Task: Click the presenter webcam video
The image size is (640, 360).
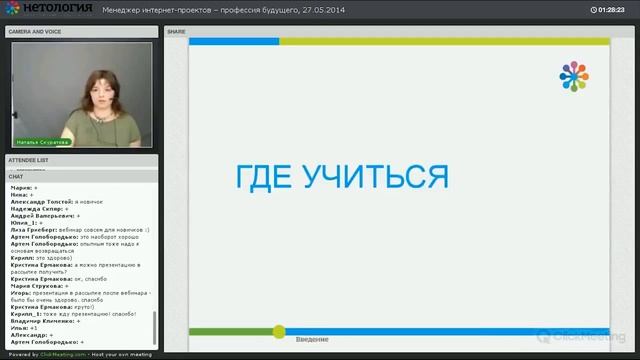Action: tap(82, 95)
